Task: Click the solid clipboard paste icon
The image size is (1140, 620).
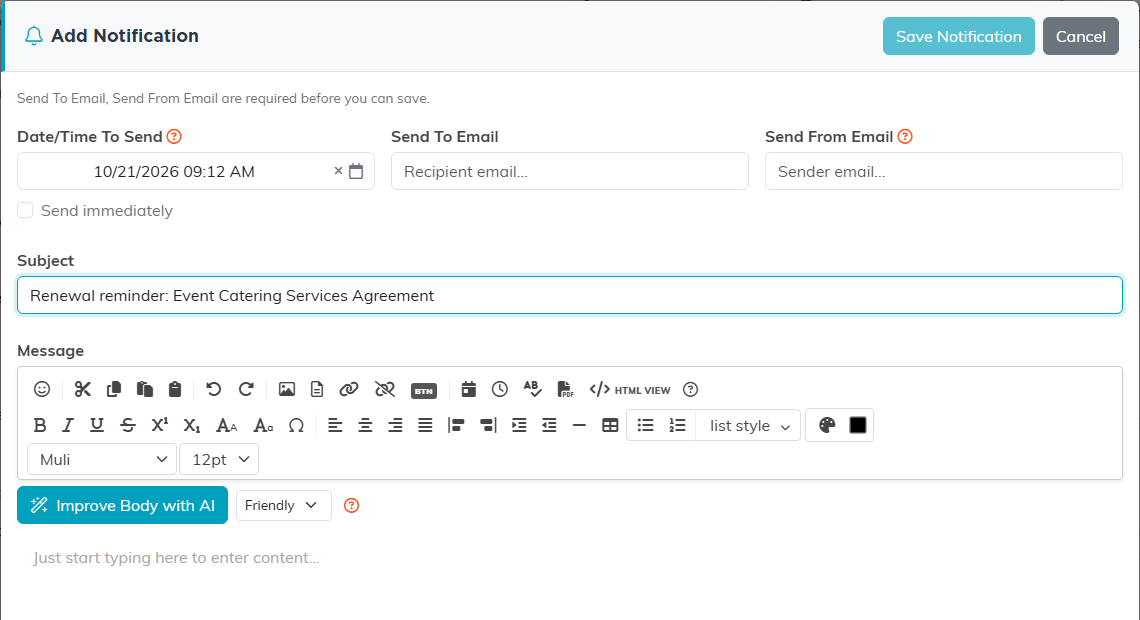Action: [174, 390]
